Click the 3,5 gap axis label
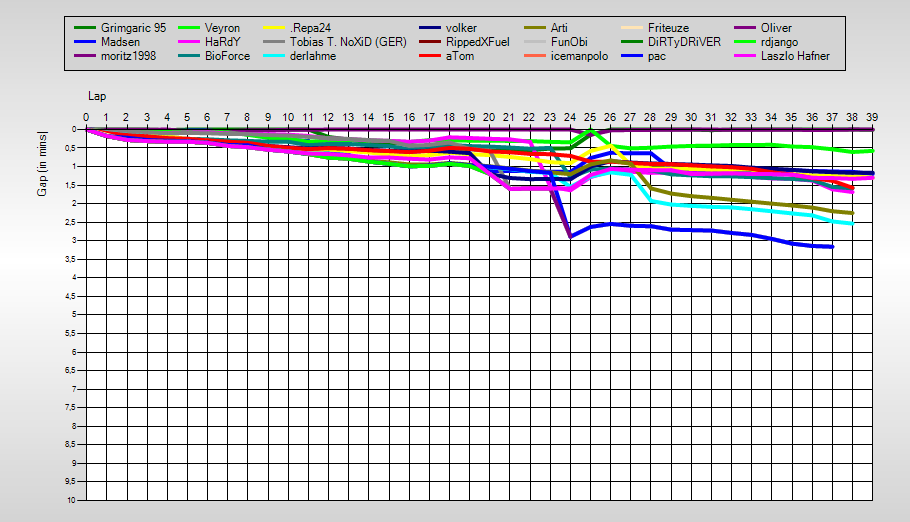The height and width of the screenshot is (522, 910). (71, 259)
